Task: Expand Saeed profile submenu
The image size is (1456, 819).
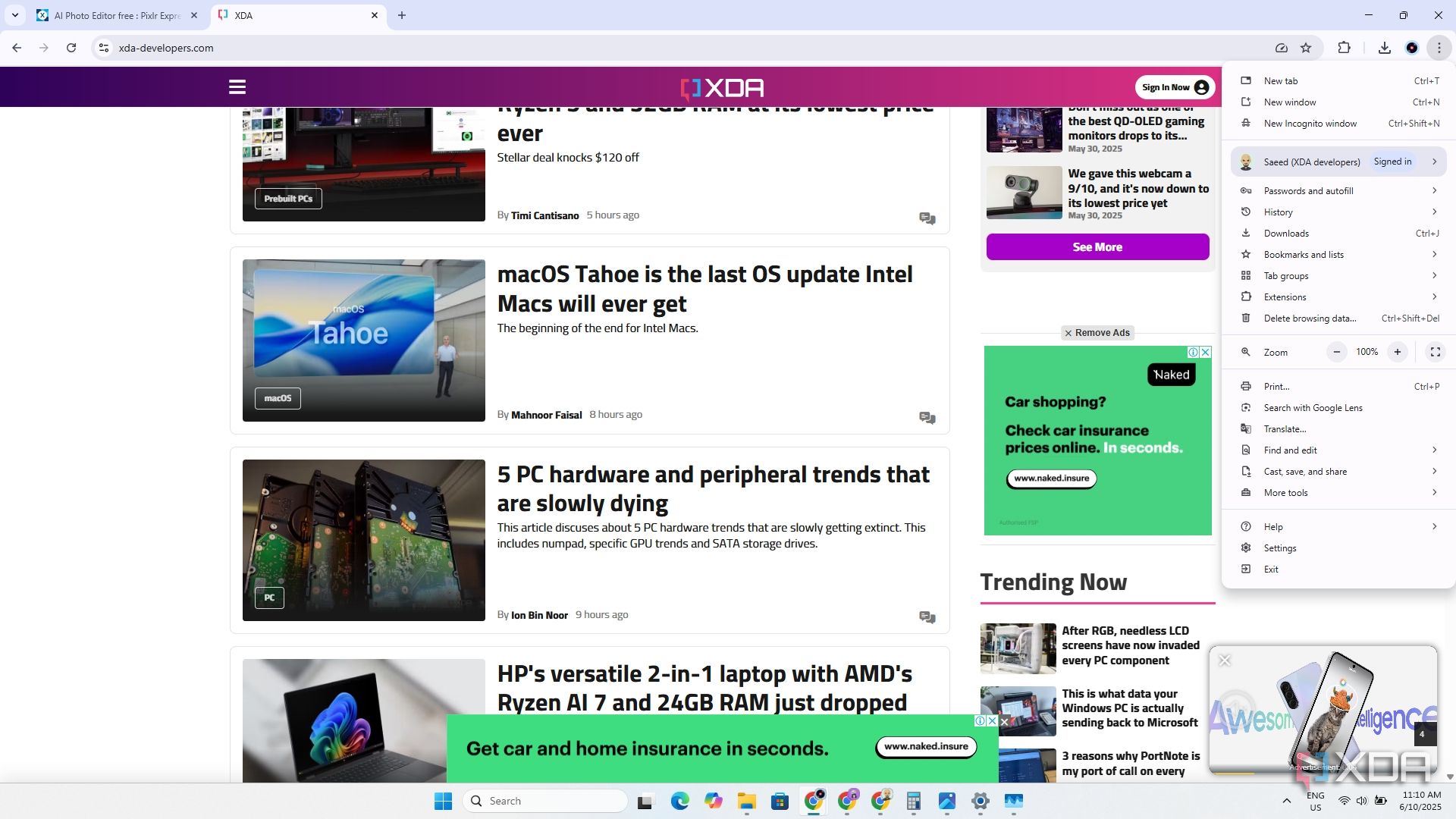Action: point(1338,162)
